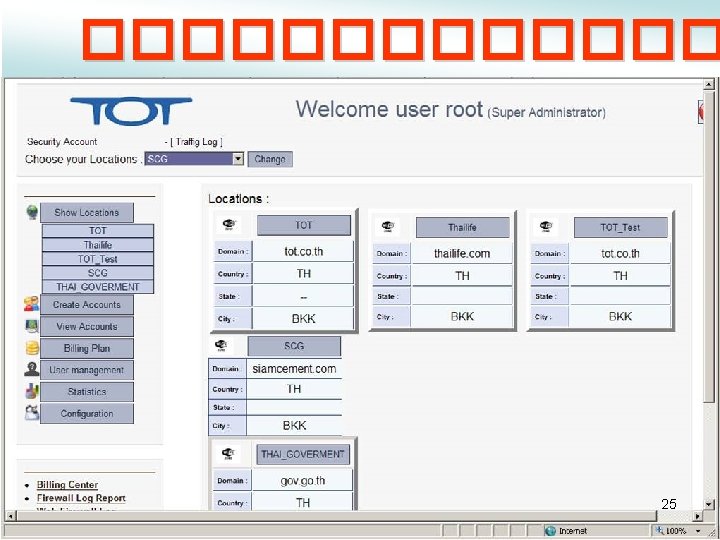Click the user icon beside User management
The height and width of the screenshot is (540, 720).
pos(32,369)
